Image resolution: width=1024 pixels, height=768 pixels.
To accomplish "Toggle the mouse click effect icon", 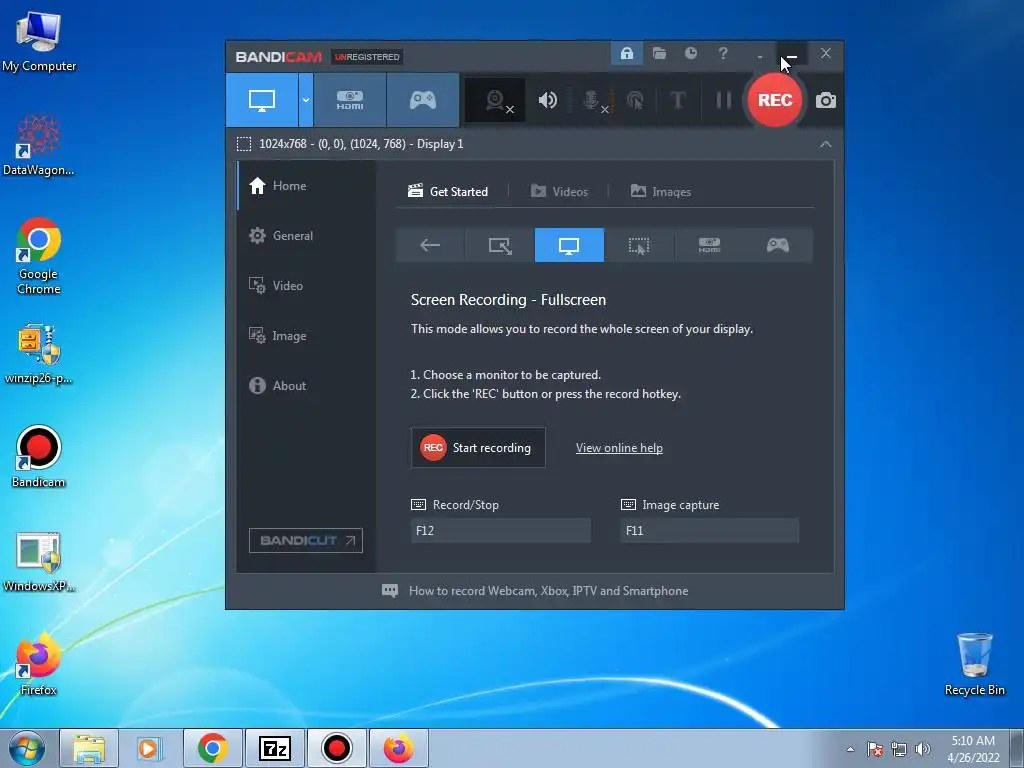I will 635,100.
